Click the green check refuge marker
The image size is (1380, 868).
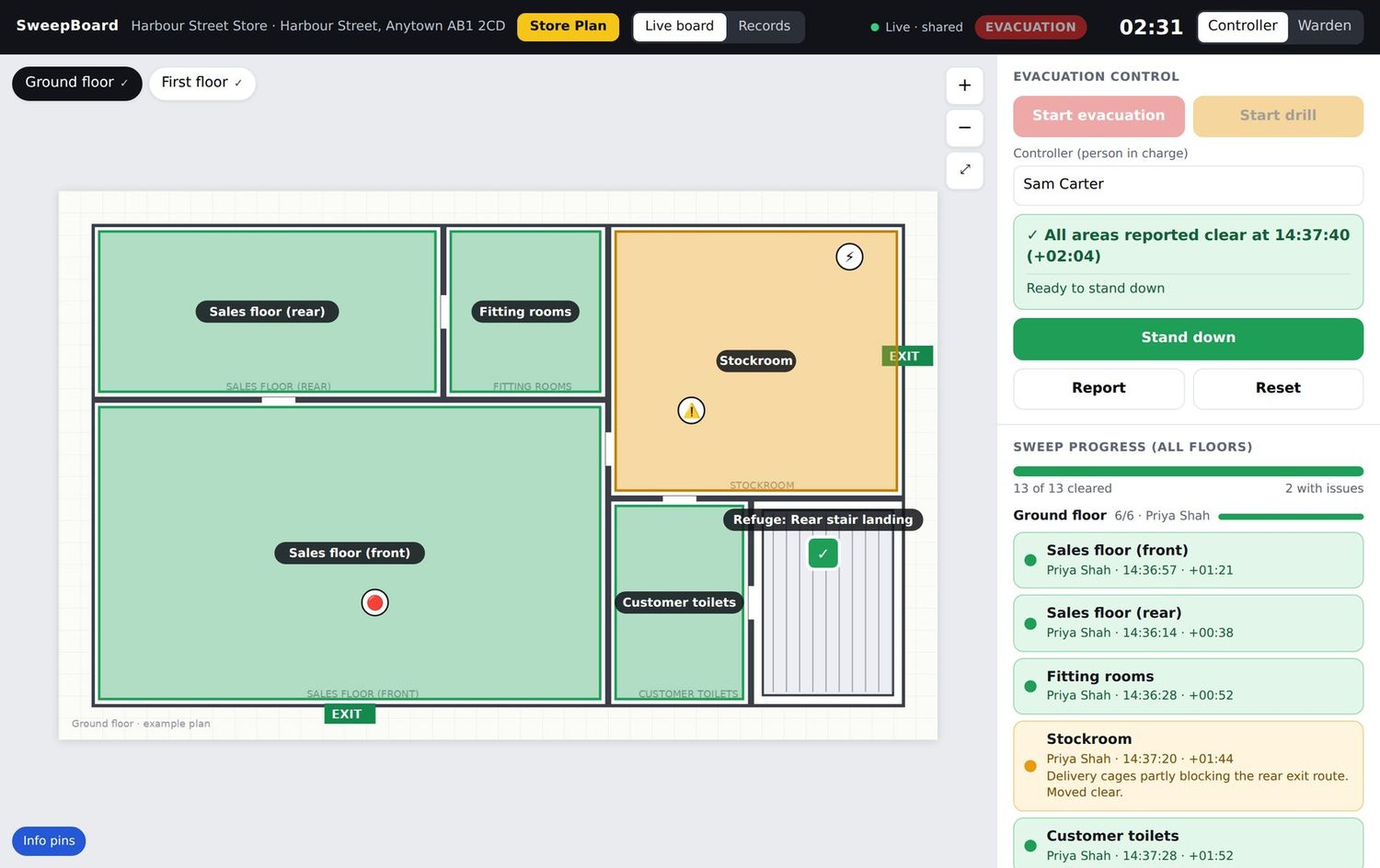(823, 554)
